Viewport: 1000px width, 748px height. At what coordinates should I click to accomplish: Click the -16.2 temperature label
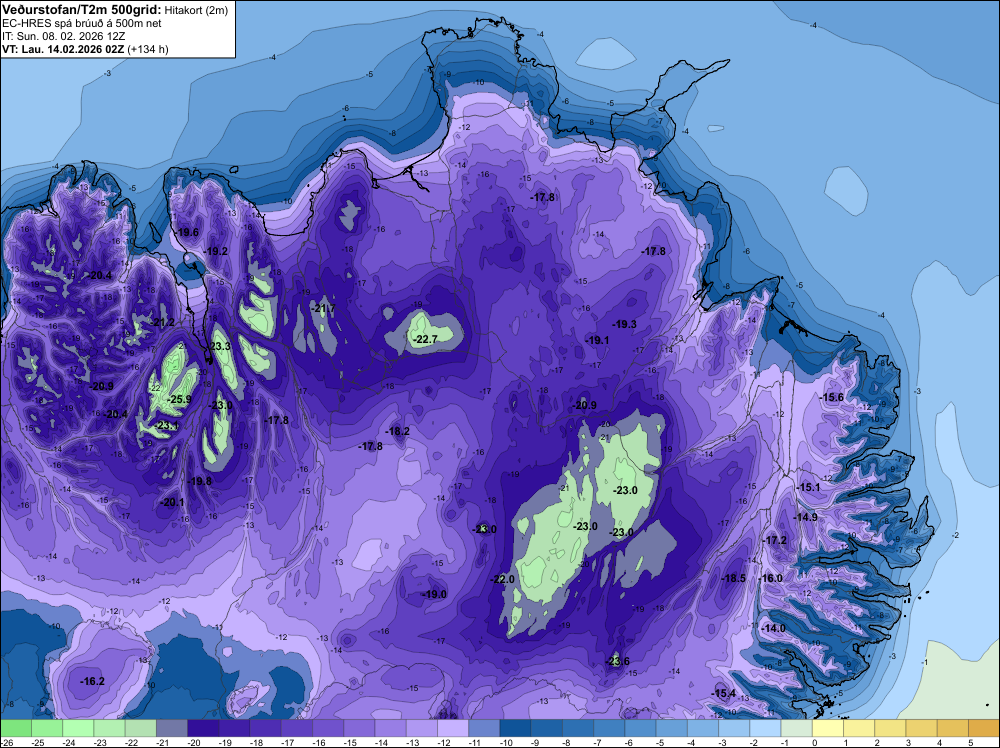[92, 681]
